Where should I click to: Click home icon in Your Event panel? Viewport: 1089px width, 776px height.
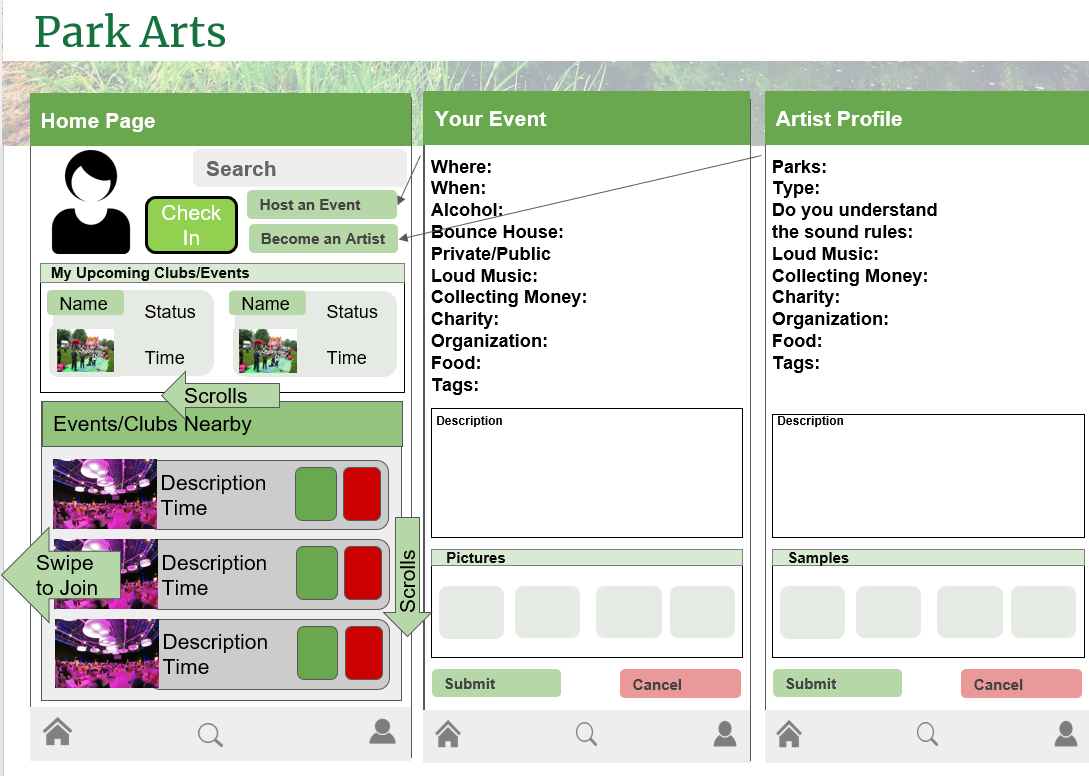448,735
